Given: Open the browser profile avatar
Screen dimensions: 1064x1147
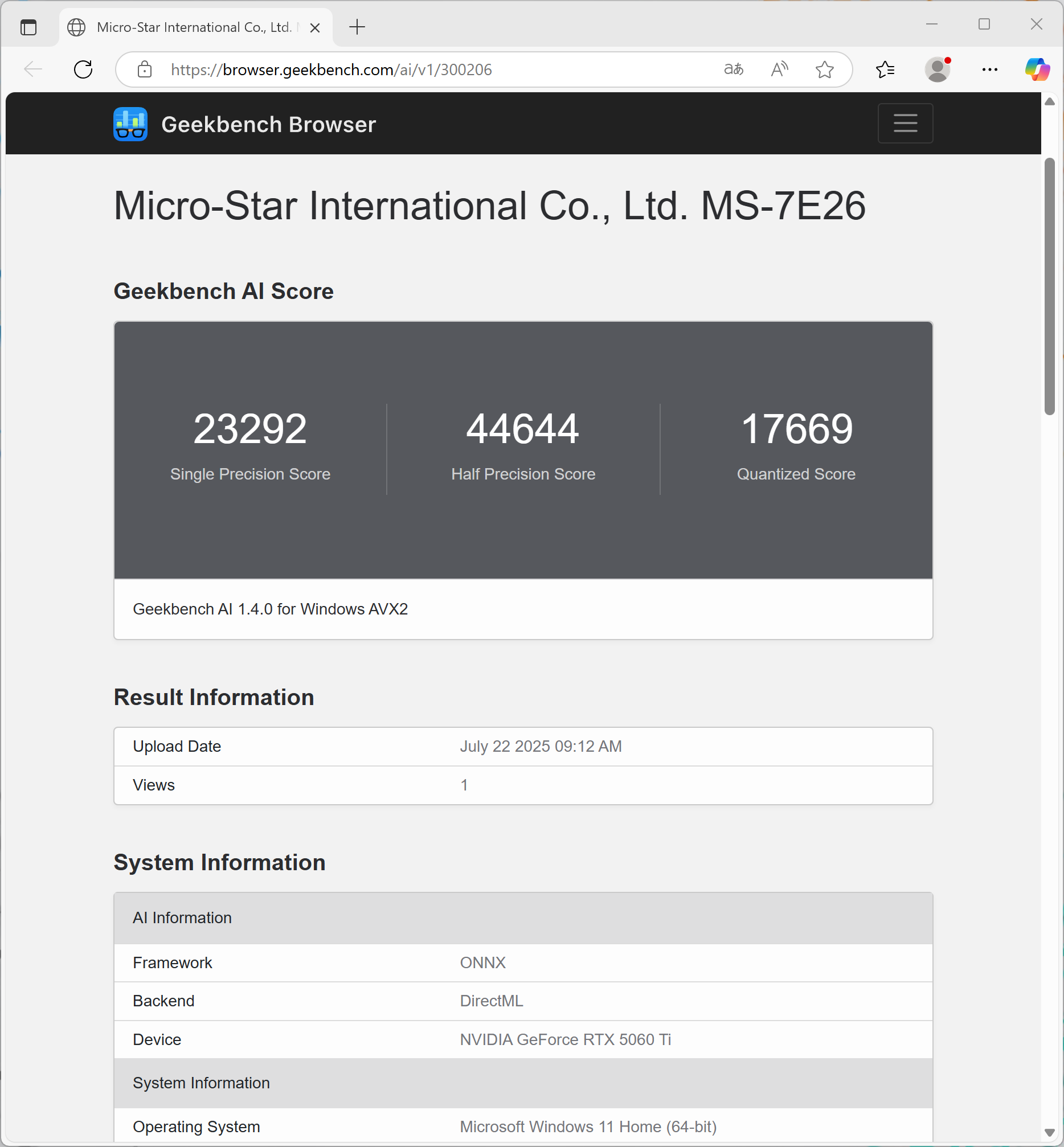Looking at the screenshot, I should (937, 69).
